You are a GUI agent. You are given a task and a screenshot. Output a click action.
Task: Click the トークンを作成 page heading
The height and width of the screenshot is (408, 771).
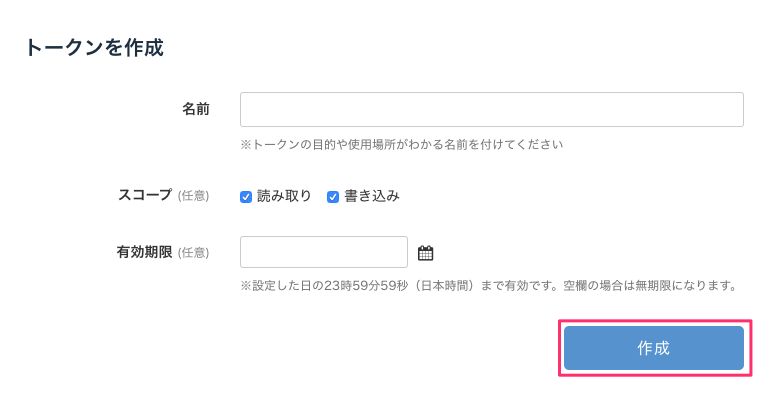pyautogui.click(x=93, y=47)
